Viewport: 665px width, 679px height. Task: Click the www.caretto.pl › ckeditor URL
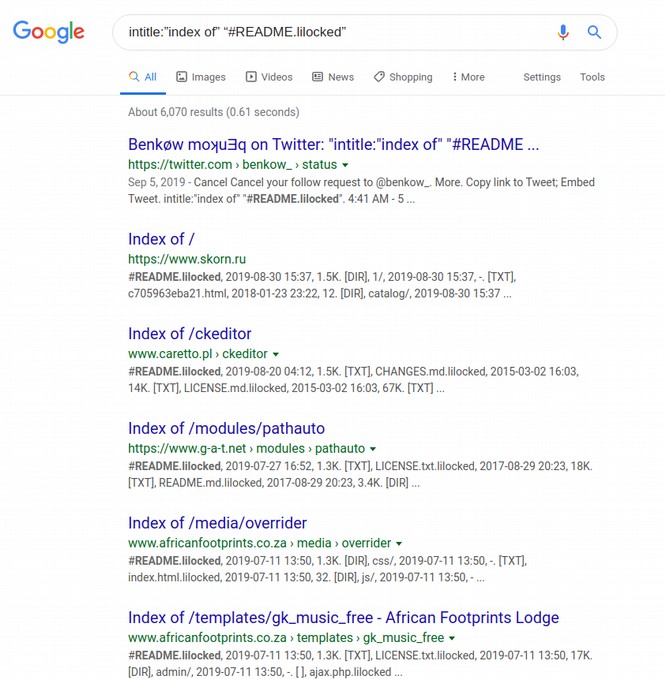click(198, 354)
